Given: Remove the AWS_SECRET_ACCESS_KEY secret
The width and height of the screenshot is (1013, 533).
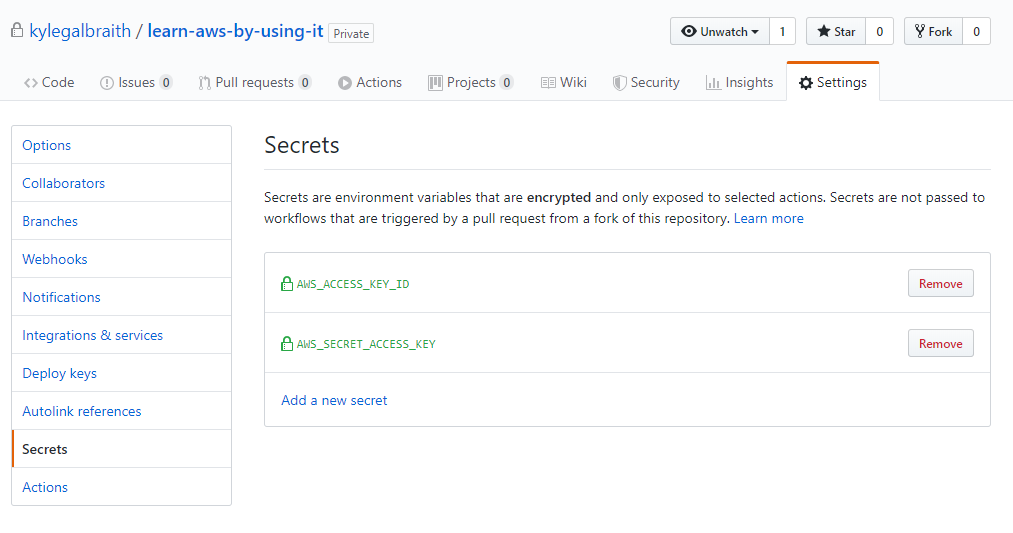Looking at the screenshot, I should click(941, 343).
